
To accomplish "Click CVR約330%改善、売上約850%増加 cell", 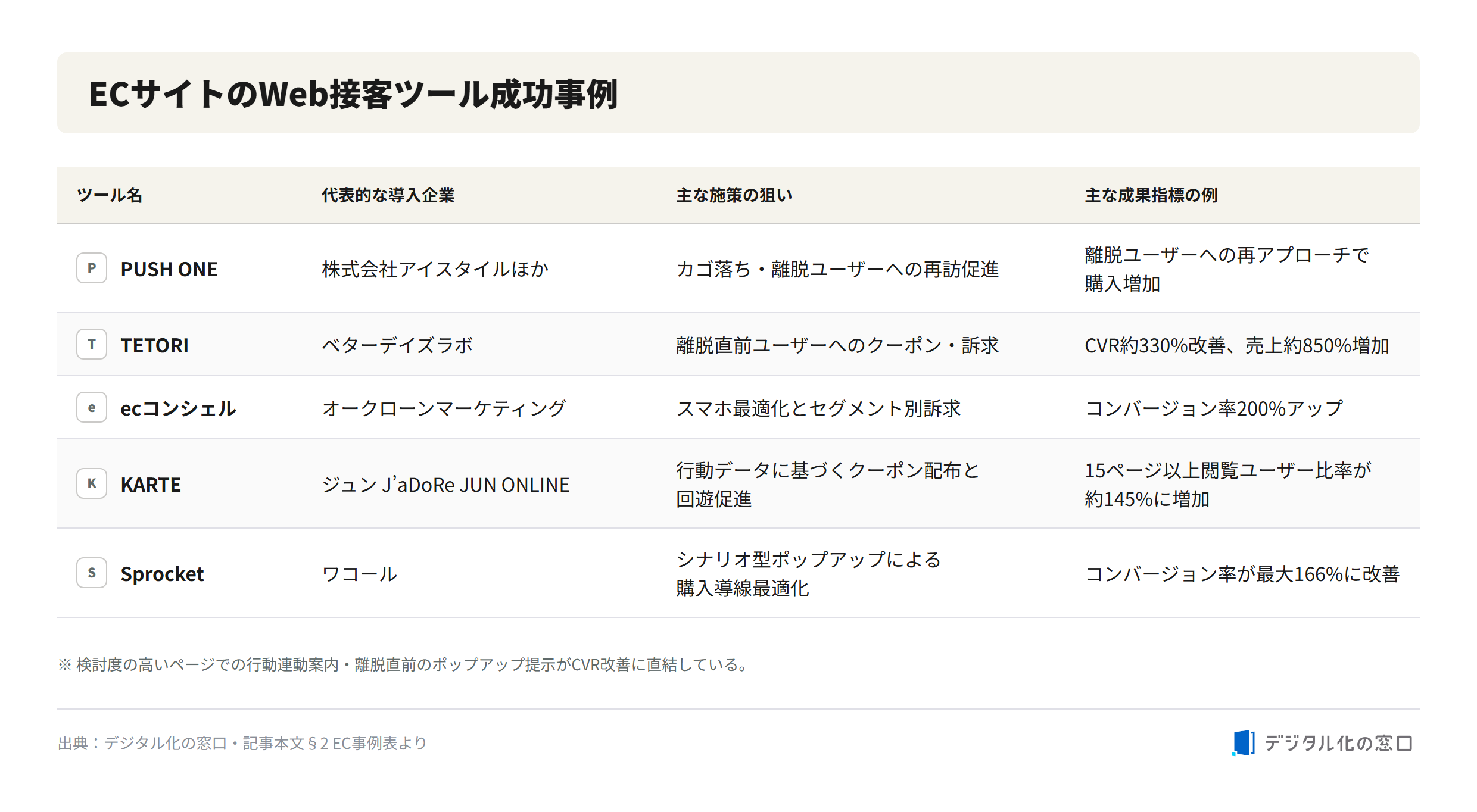I will point(1237,345).
